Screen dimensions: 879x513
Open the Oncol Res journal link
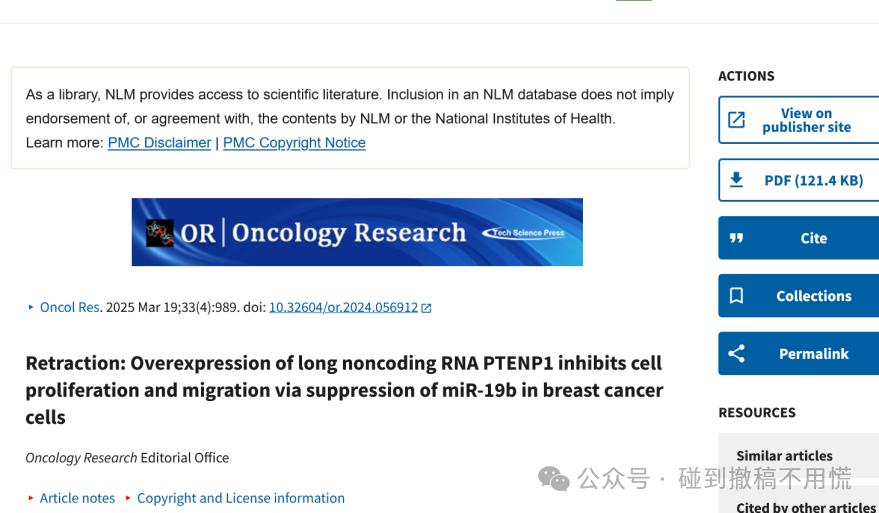click(x=70, y=307)
